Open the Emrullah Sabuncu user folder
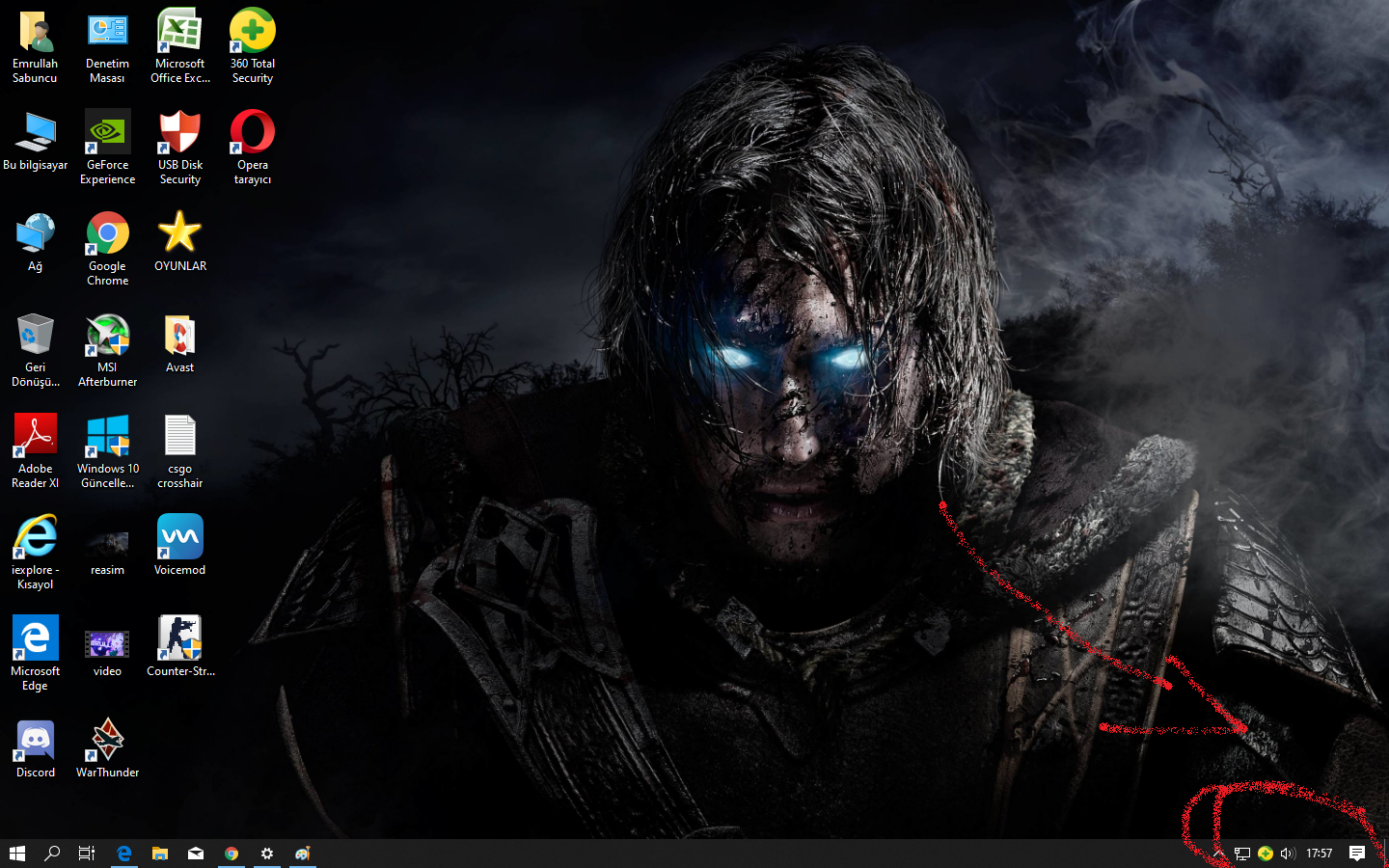The image size is (1389, 868). (x=36, y=46)
